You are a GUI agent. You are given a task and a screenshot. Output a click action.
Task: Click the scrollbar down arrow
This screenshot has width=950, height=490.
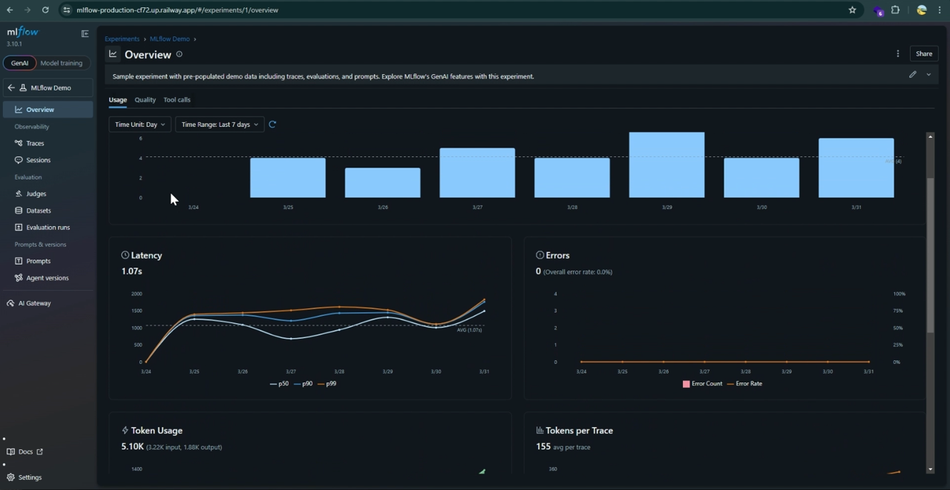click(x=931, y=469)
